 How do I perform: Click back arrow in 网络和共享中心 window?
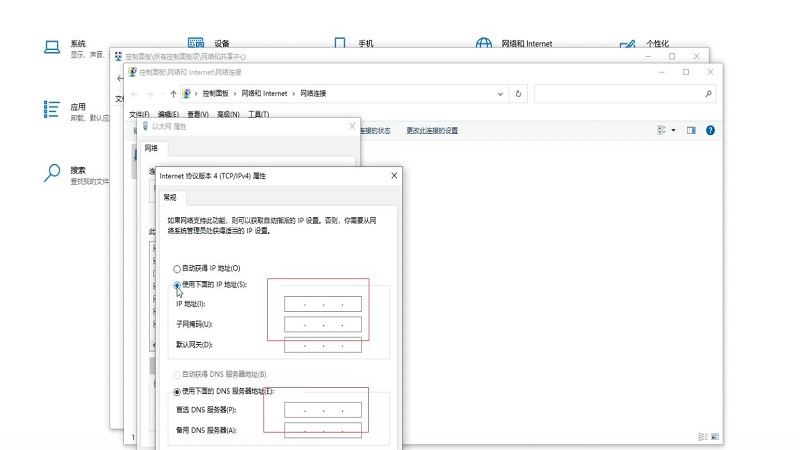119,79
